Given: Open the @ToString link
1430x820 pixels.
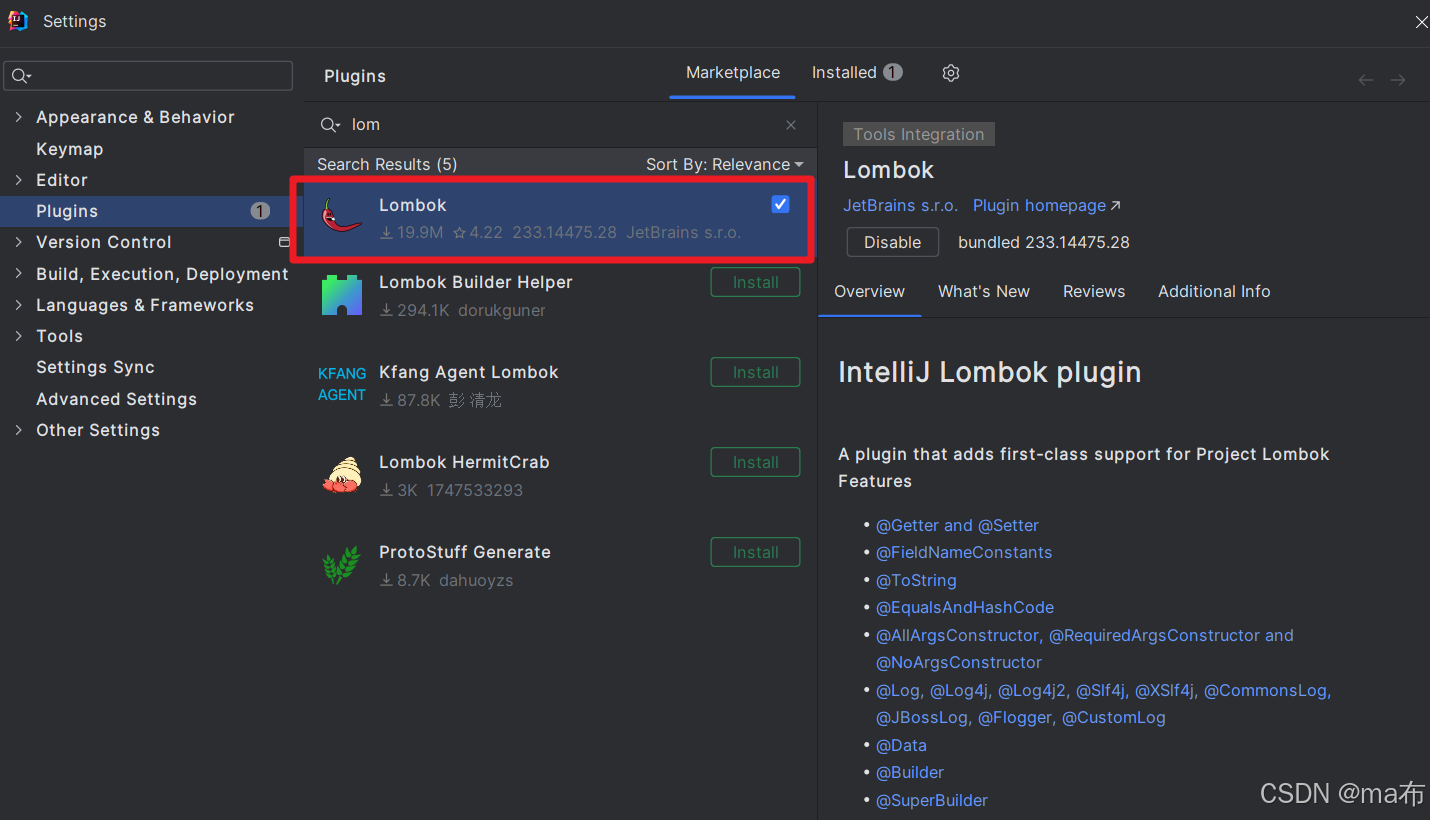Looking at the screenshot, I should (916, 580).
